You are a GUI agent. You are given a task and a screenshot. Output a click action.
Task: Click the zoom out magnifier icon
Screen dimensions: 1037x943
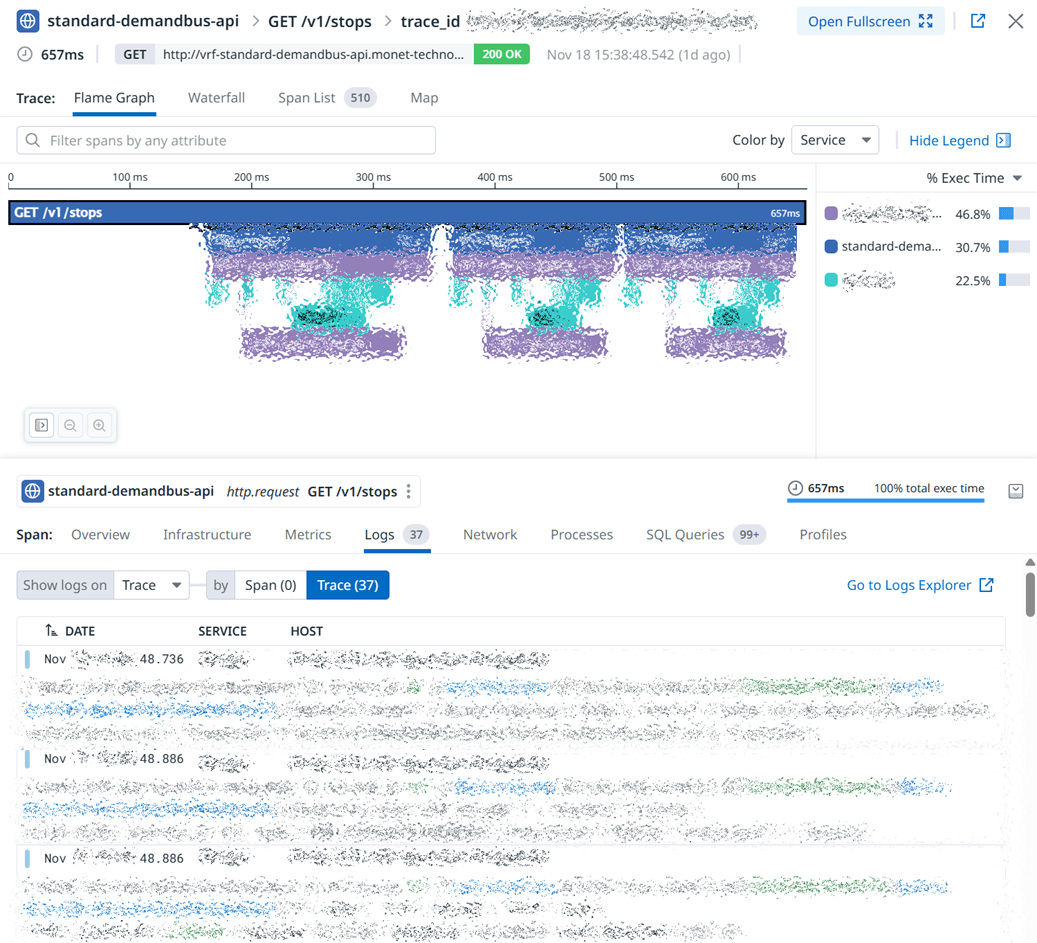click(70, 425)
